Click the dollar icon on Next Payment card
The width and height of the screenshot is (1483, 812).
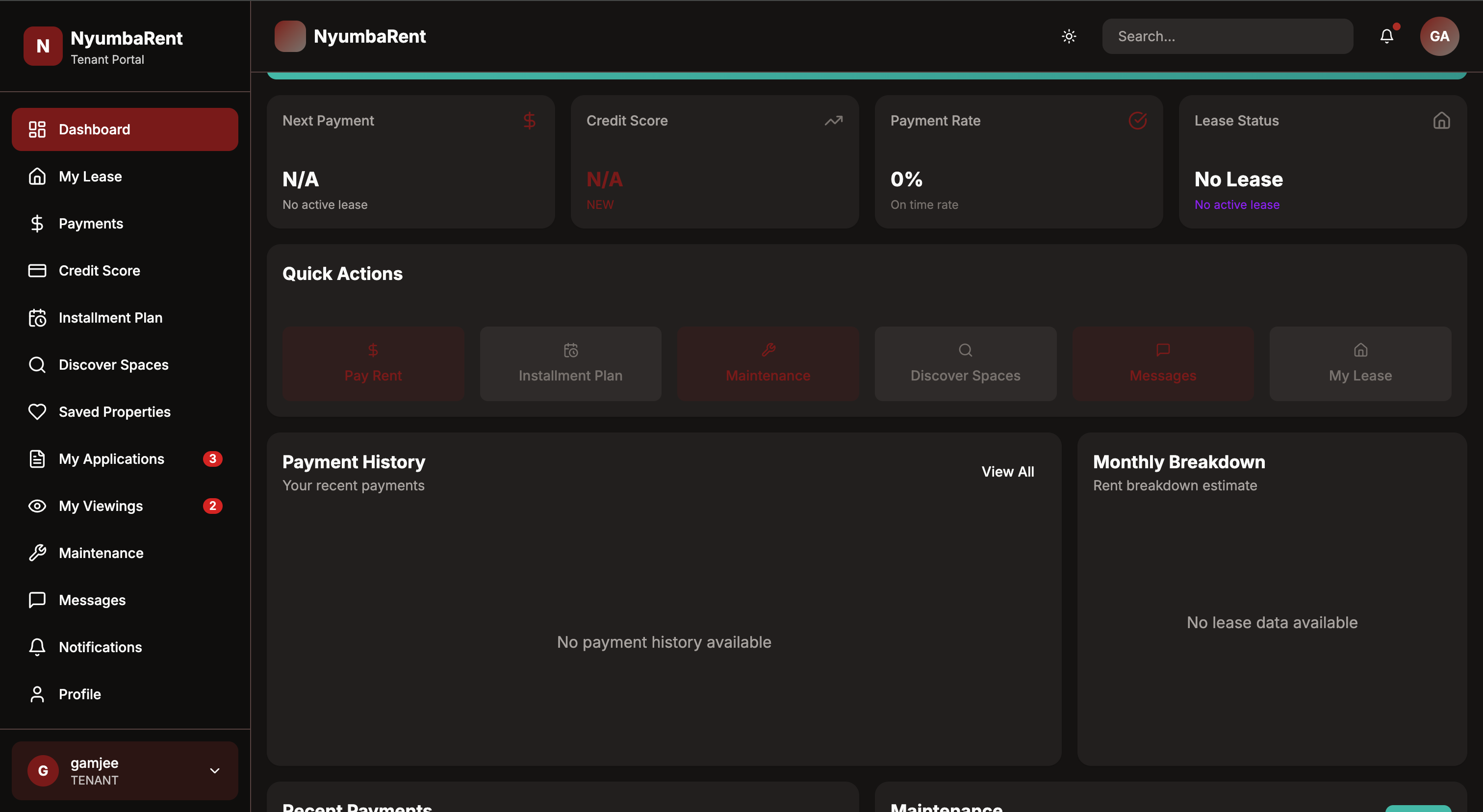pos(529,121)
